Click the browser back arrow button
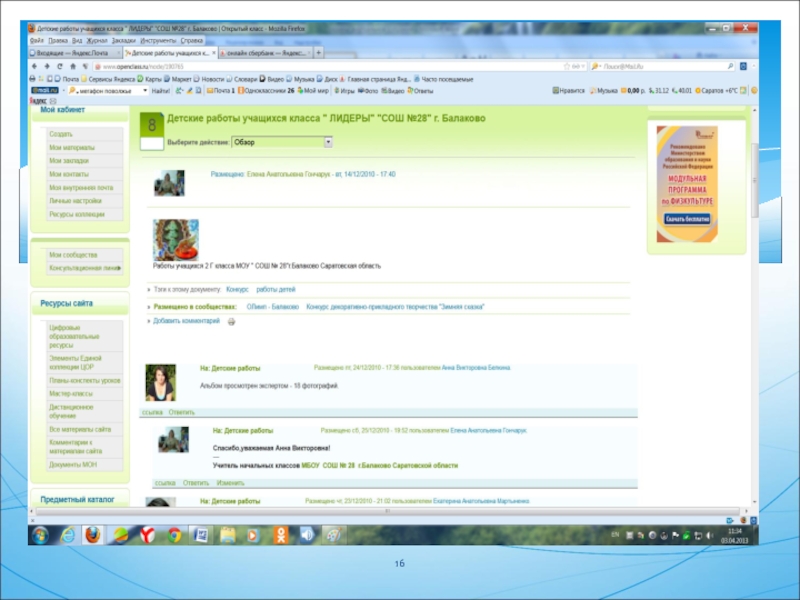The height and width of the screenshot is (600, 800). tap(35, 65)
